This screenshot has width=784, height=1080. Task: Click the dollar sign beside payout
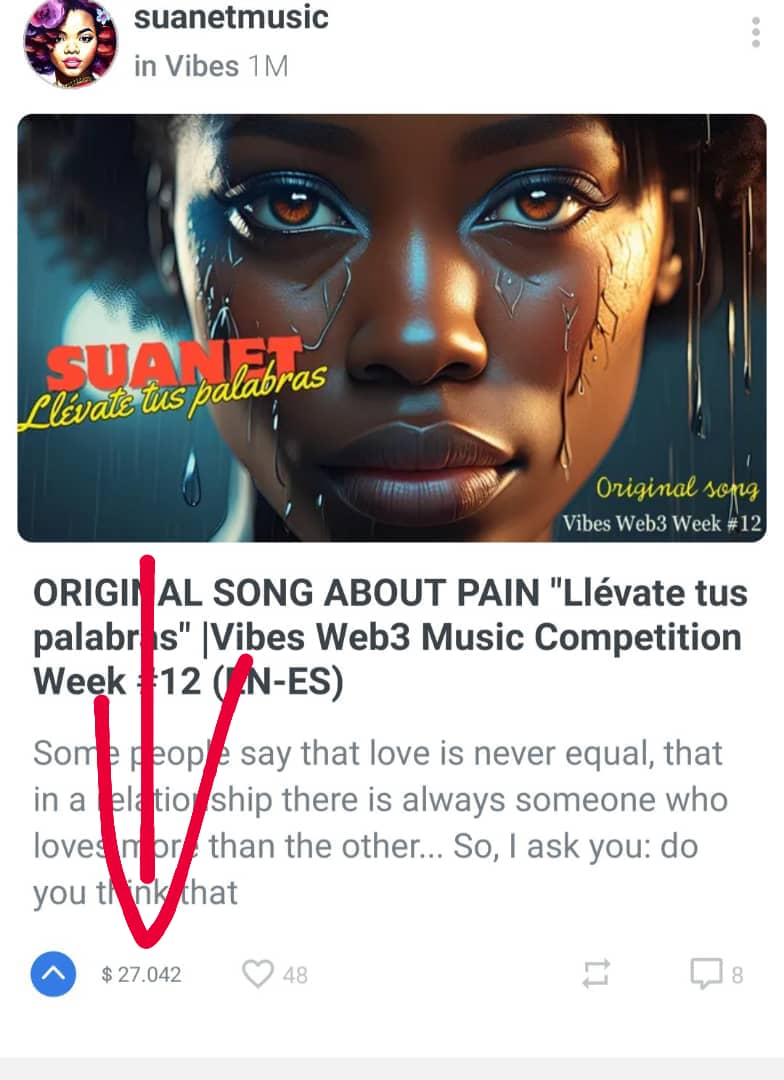point(106,975)
